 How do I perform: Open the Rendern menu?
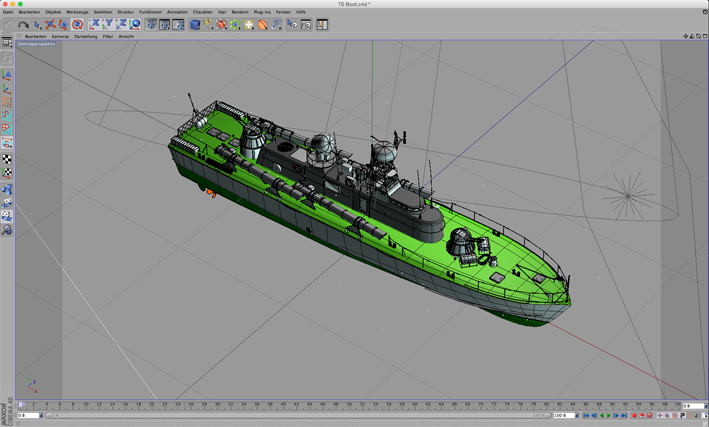pos(240,12)
